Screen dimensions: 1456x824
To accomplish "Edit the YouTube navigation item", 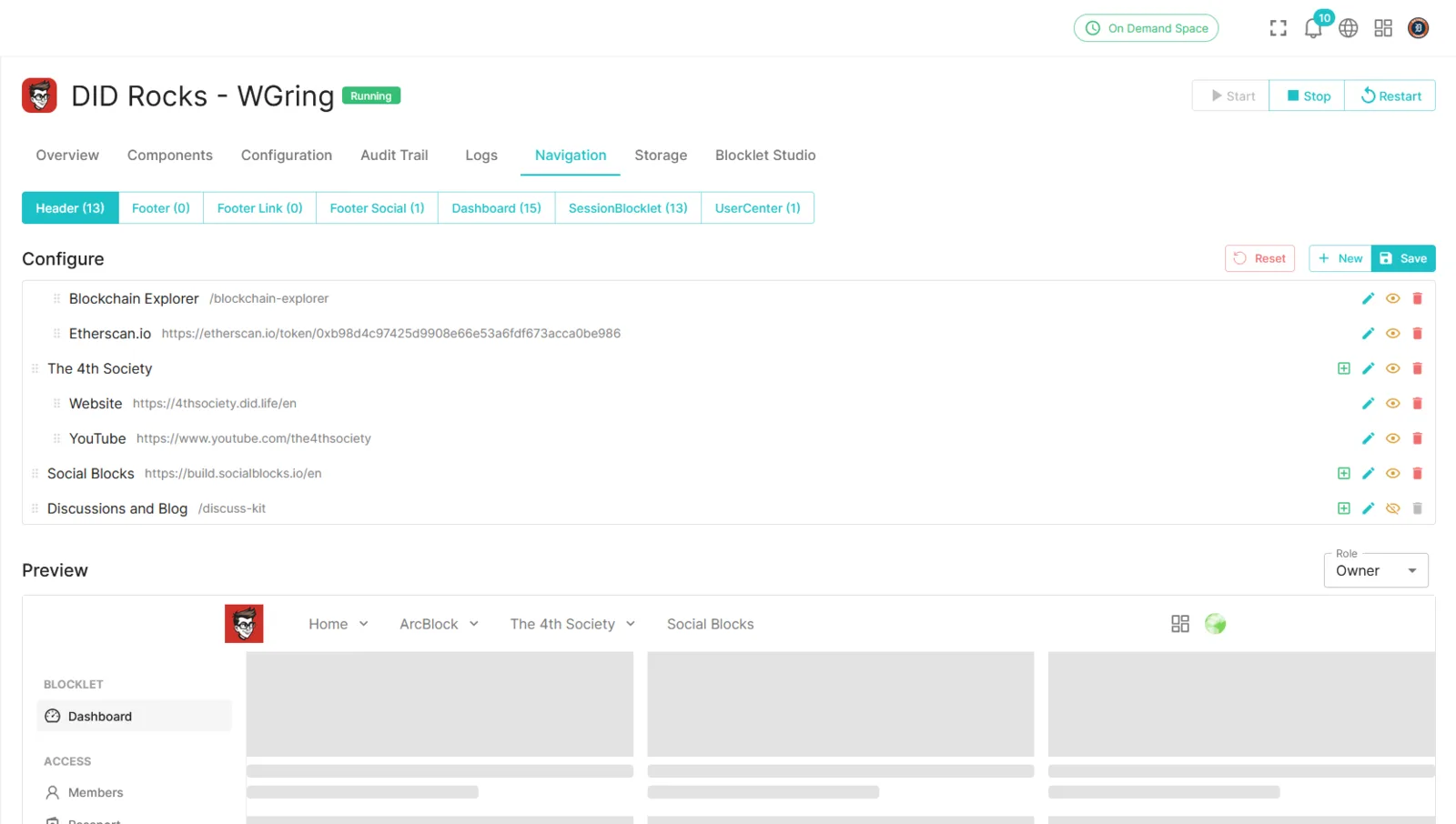I will click(1368, 438).
